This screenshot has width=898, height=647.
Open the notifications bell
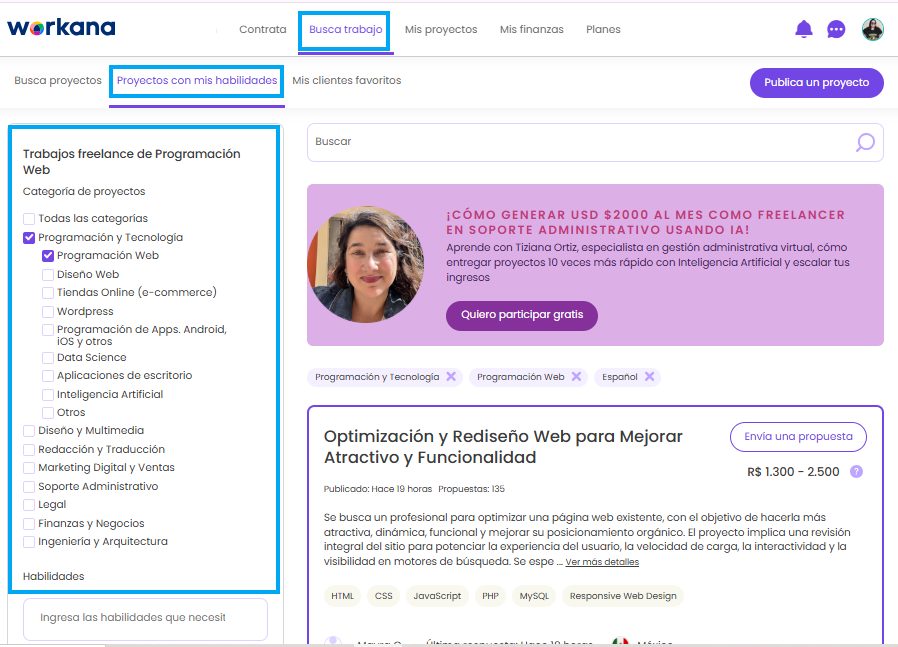coord(804,29)
